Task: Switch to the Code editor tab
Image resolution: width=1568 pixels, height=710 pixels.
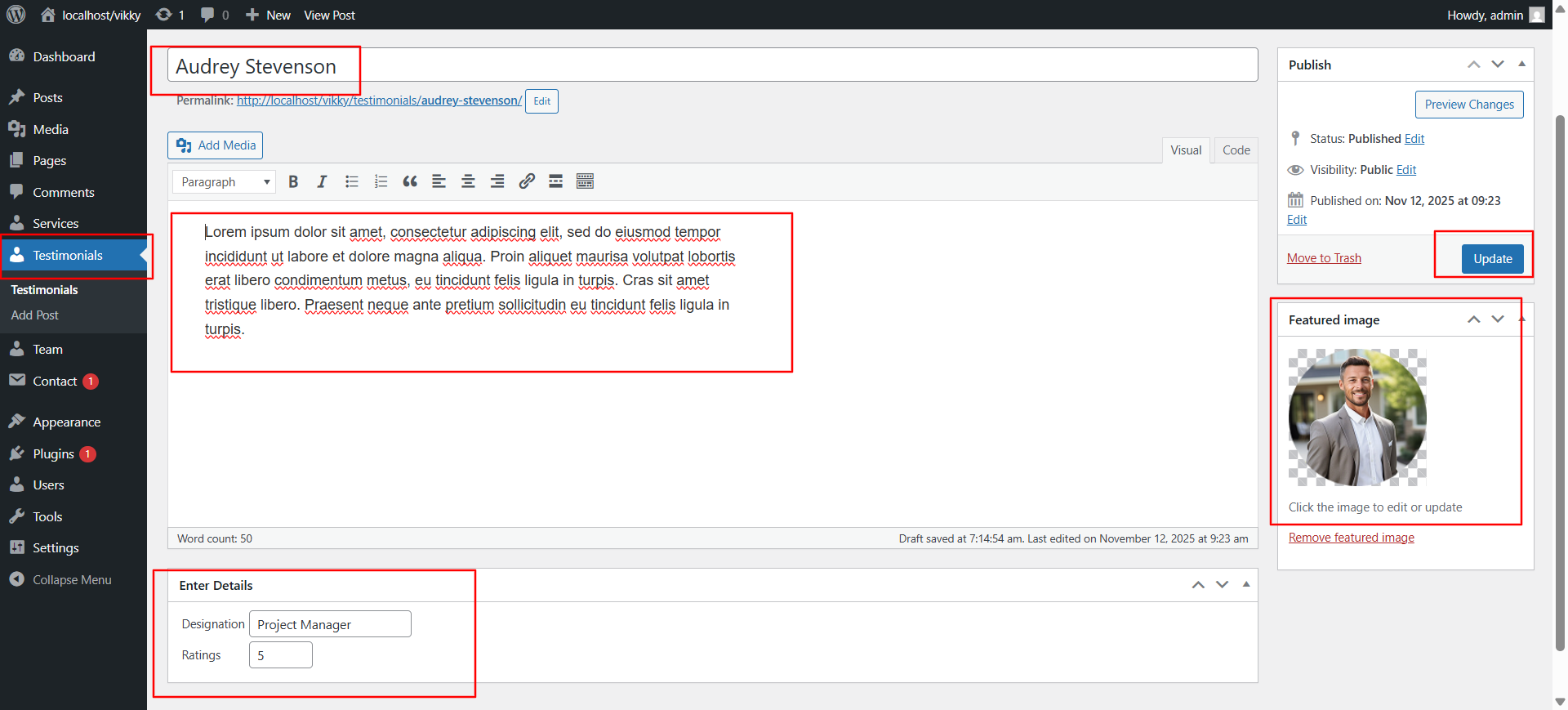Action: pos(1236,150)
